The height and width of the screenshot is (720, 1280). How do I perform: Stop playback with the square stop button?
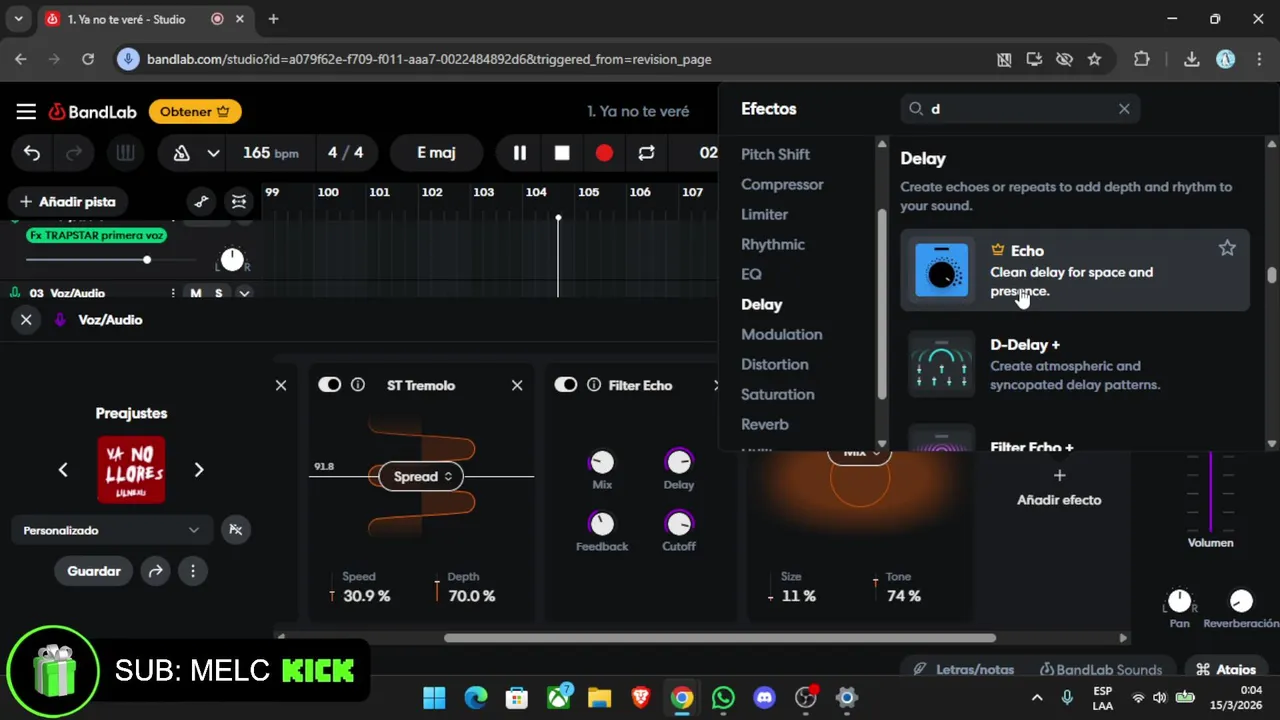[x=562, y=153]
